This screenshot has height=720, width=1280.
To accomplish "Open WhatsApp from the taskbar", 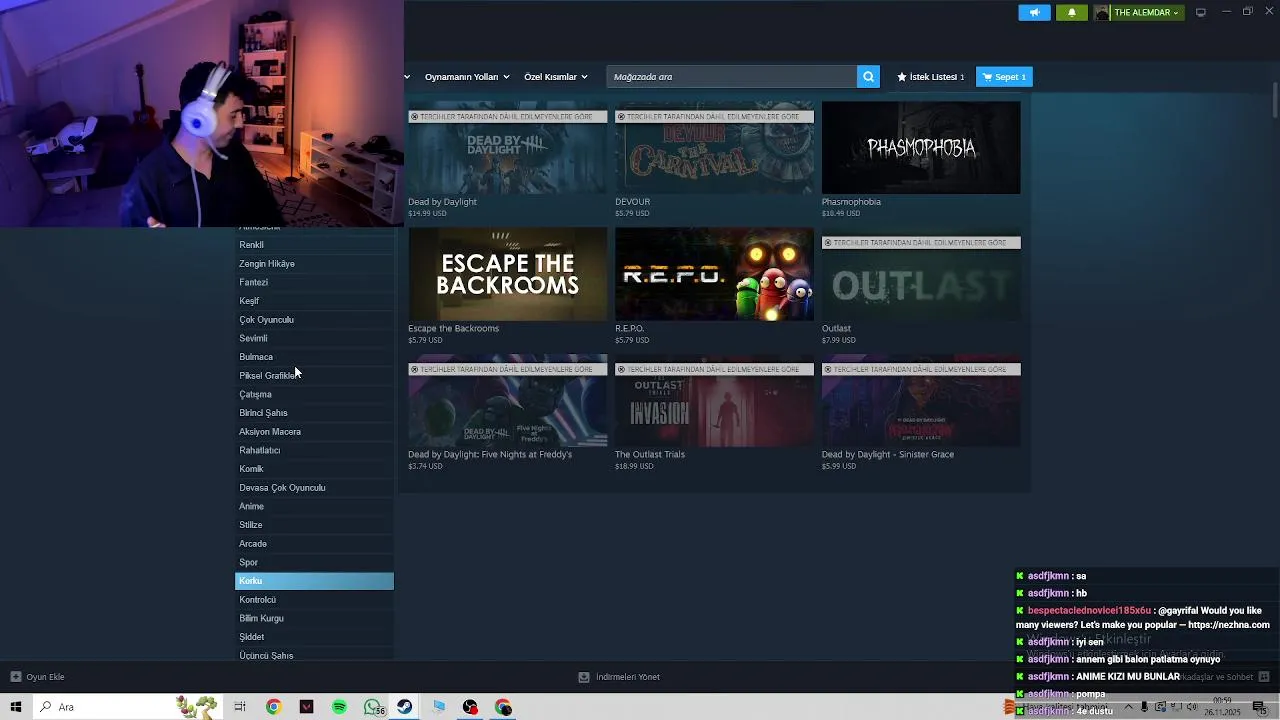I will [x=372, y=707].
